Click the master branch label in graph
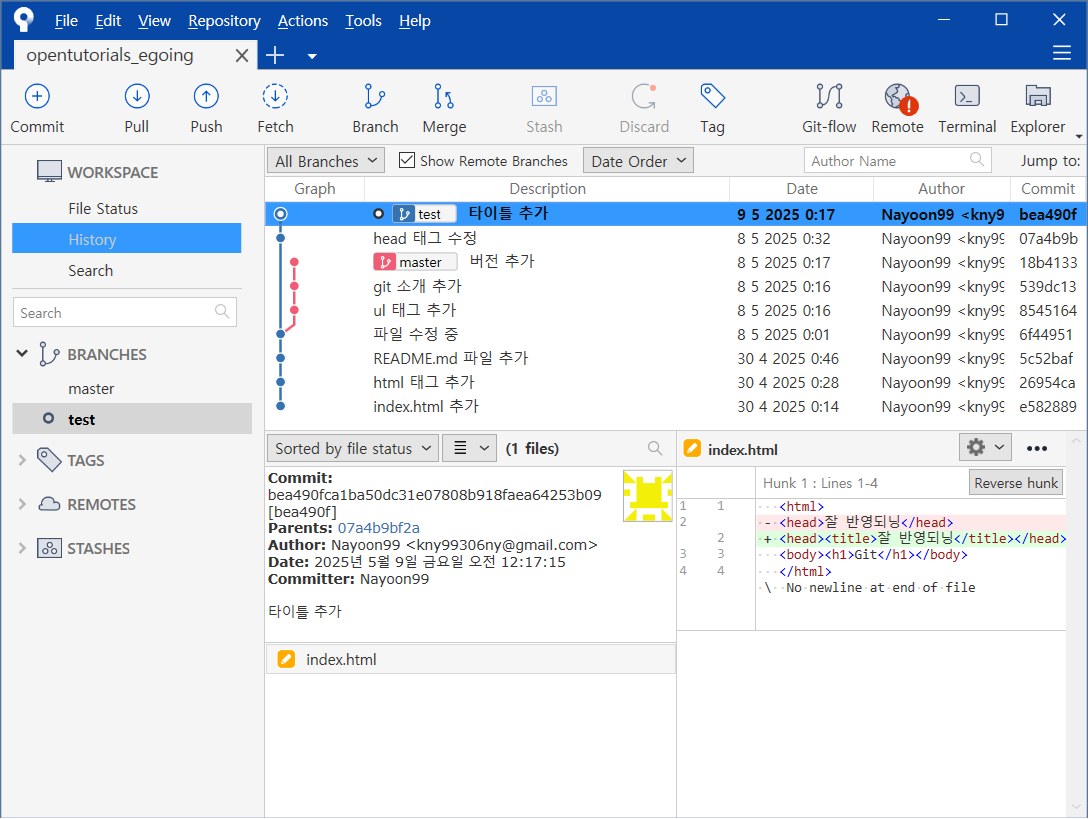Screen dimensions: 1088x819 415,262
